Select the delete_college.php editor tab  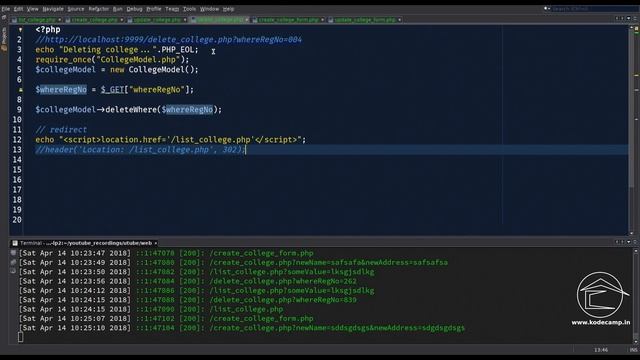coord(220,20)
